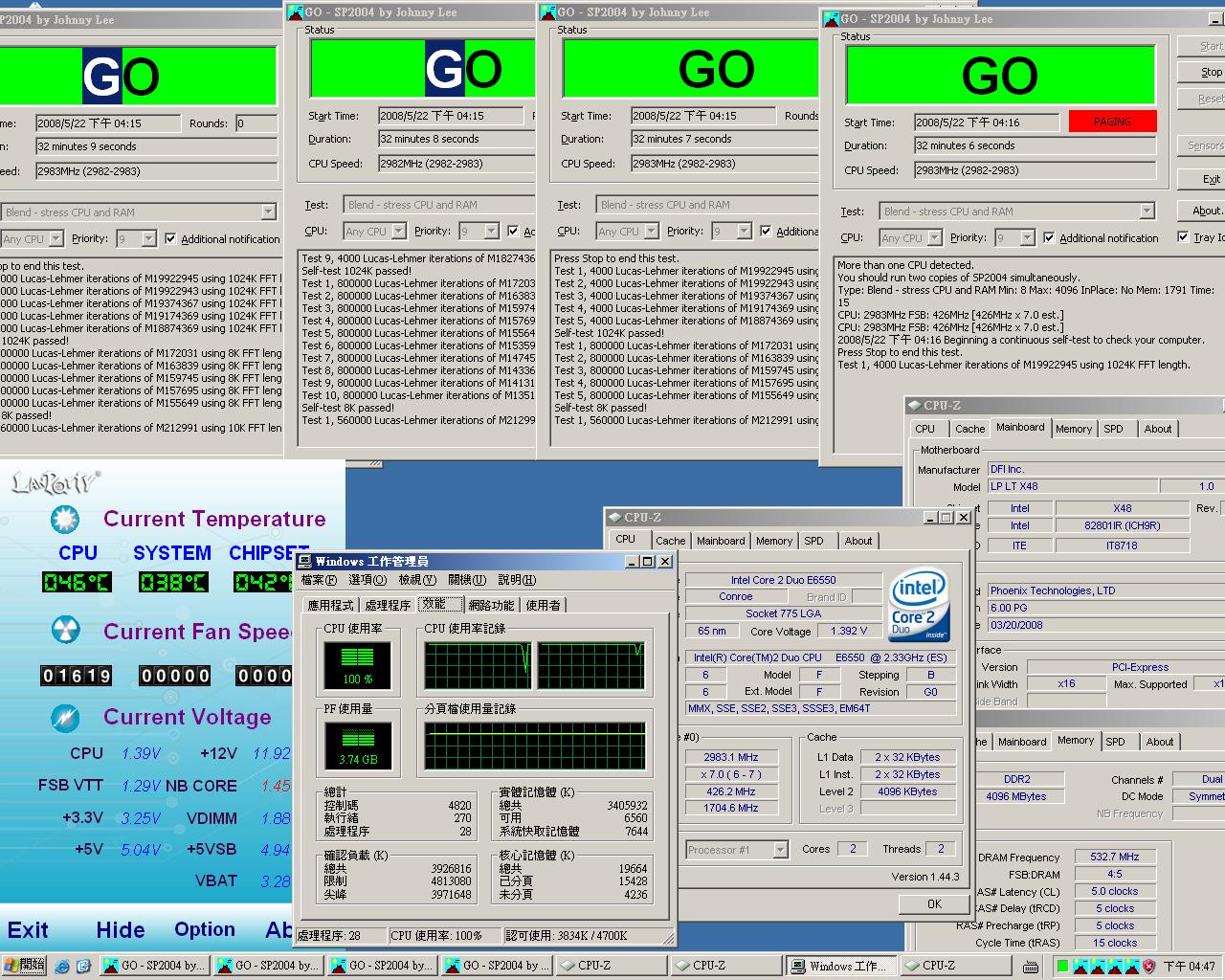Switch to the Cache tab in CPU-Z
The image size is (1225, 980).
(670, 541)
